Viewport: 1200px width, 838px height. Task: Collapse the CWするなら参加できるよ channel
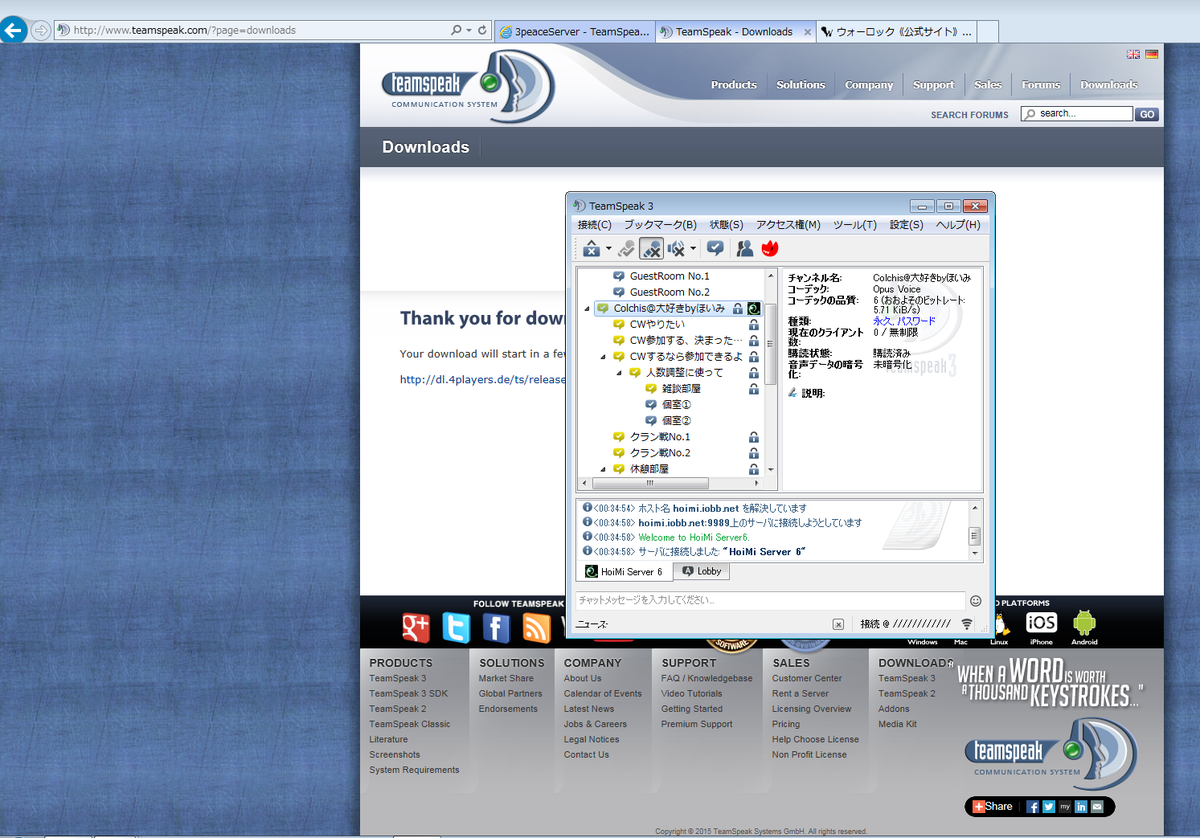click(x=603, y=357)
